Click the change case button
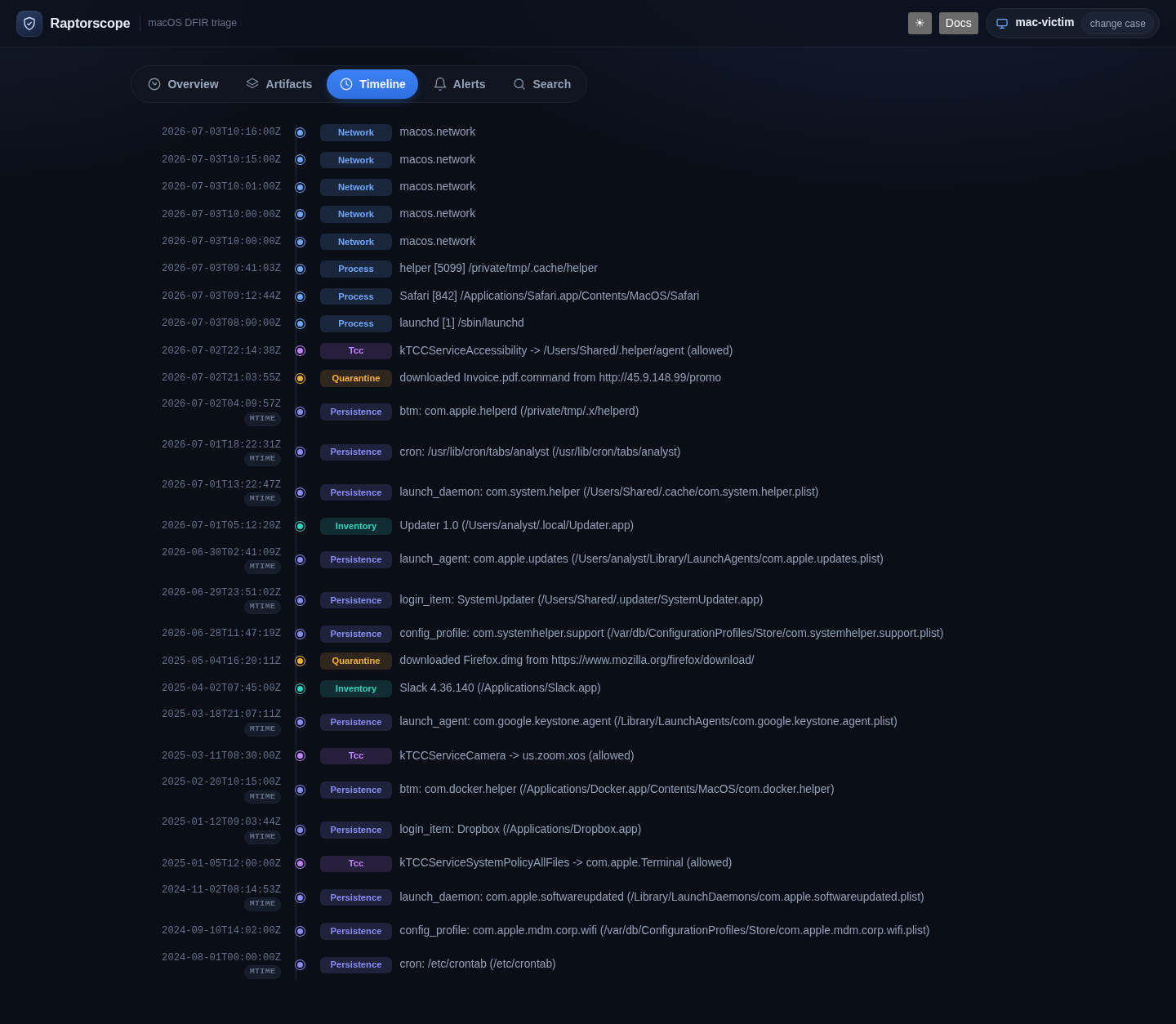 [1117, 24]
